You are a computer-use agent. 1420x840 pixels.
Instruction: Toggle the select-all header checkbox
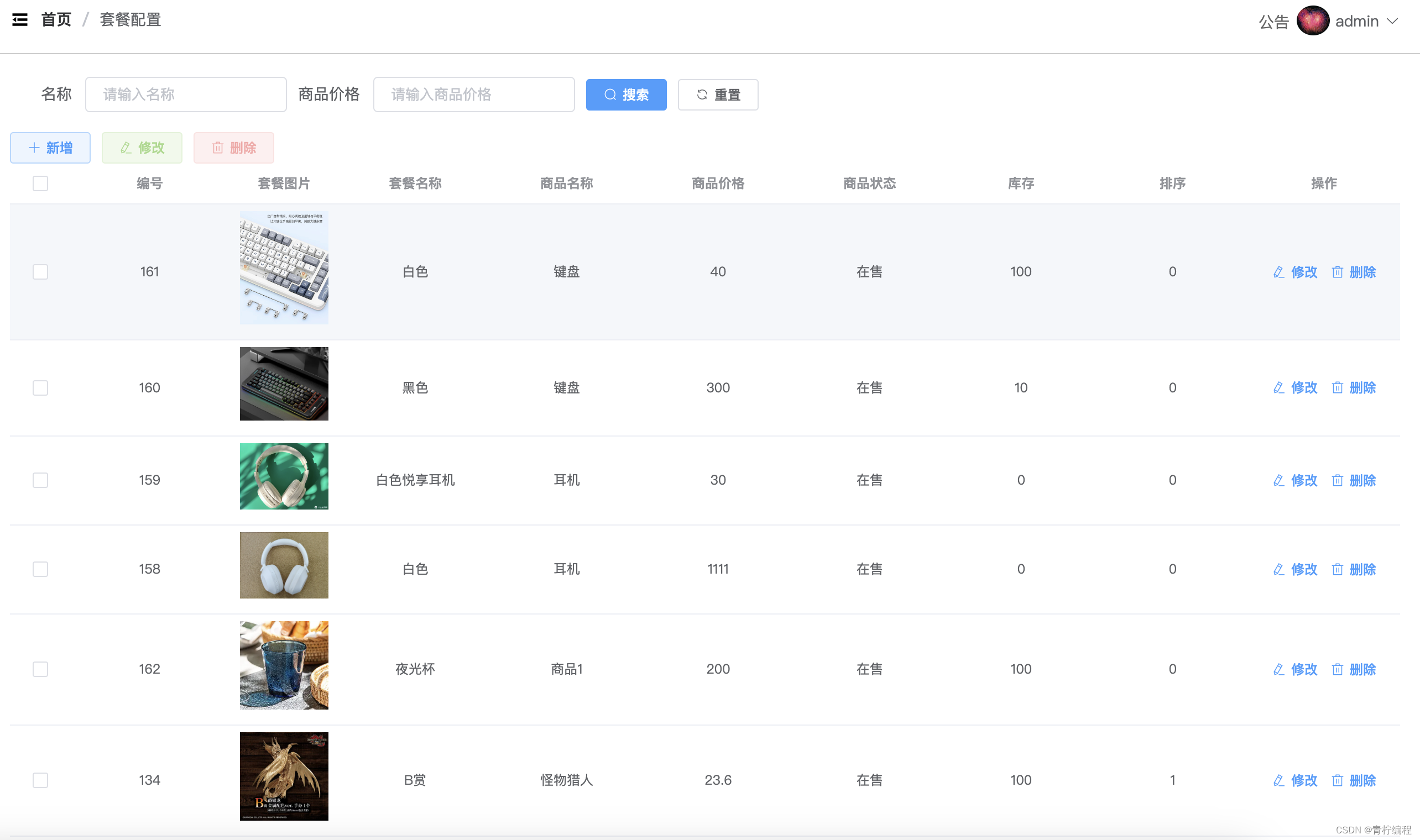(x=40, y=183)
